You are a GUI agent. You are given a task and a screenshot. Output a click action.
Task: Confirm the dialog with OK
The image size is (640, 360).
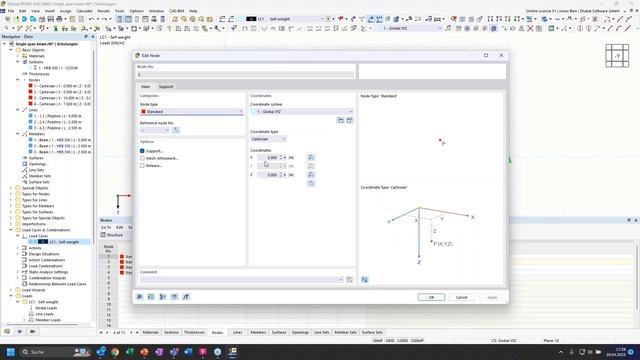[431, 297]
